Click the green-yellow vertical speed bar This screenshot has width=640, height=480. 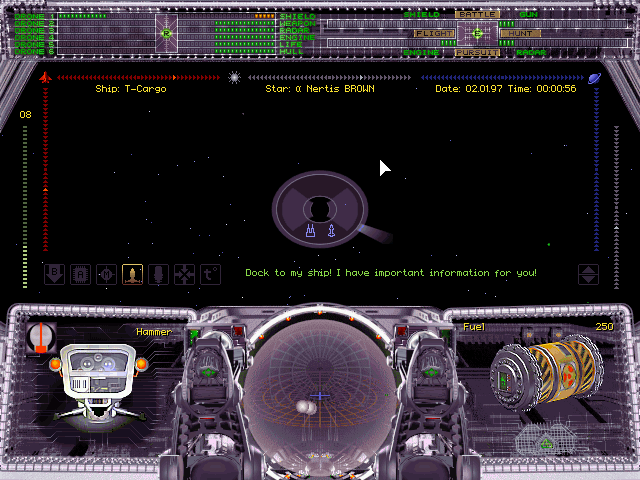[25, 207]
